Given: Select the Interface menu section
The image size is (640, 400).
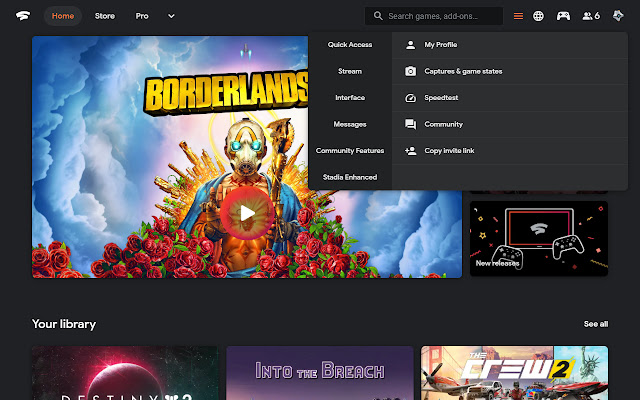Looking at the screenshot, I should [350, 98].
